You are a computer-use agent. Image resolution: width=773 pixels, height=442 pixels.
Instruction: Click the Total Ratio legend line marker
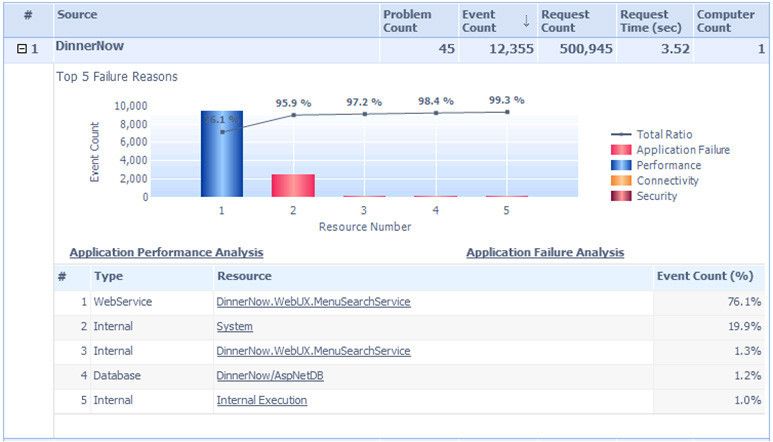pyautogui.click(x=621, y=134)
